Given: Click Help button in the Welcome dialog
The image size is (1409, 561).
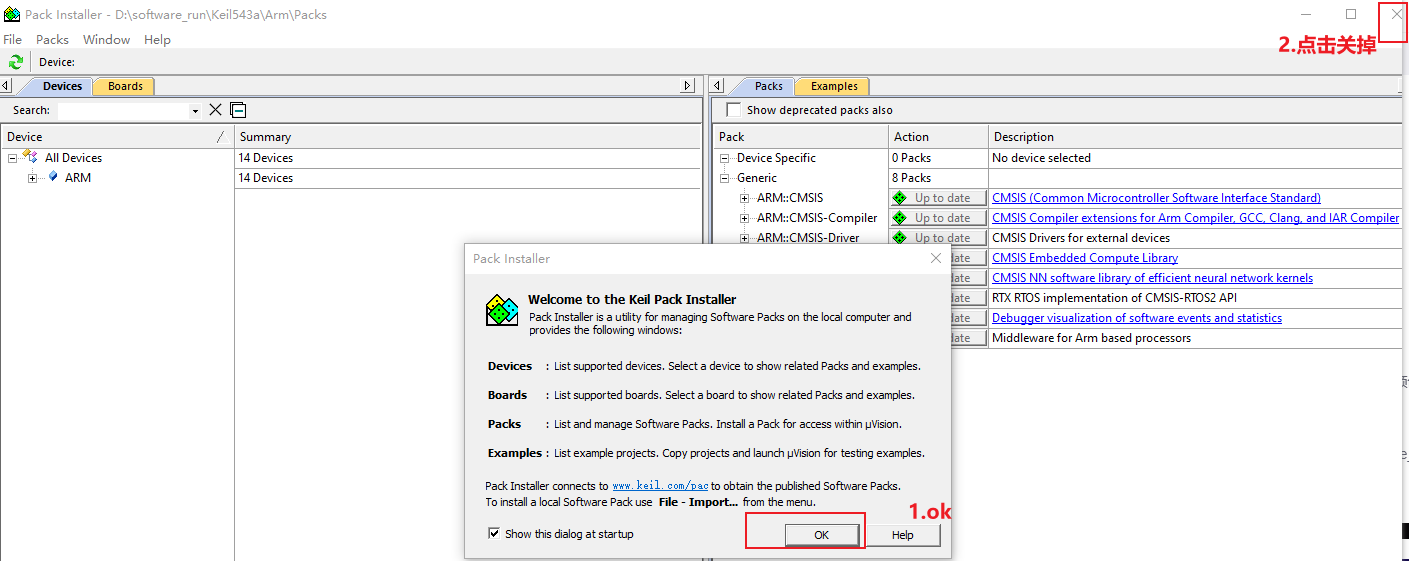Looking at the screenshot, I should (x=902, y=535).
